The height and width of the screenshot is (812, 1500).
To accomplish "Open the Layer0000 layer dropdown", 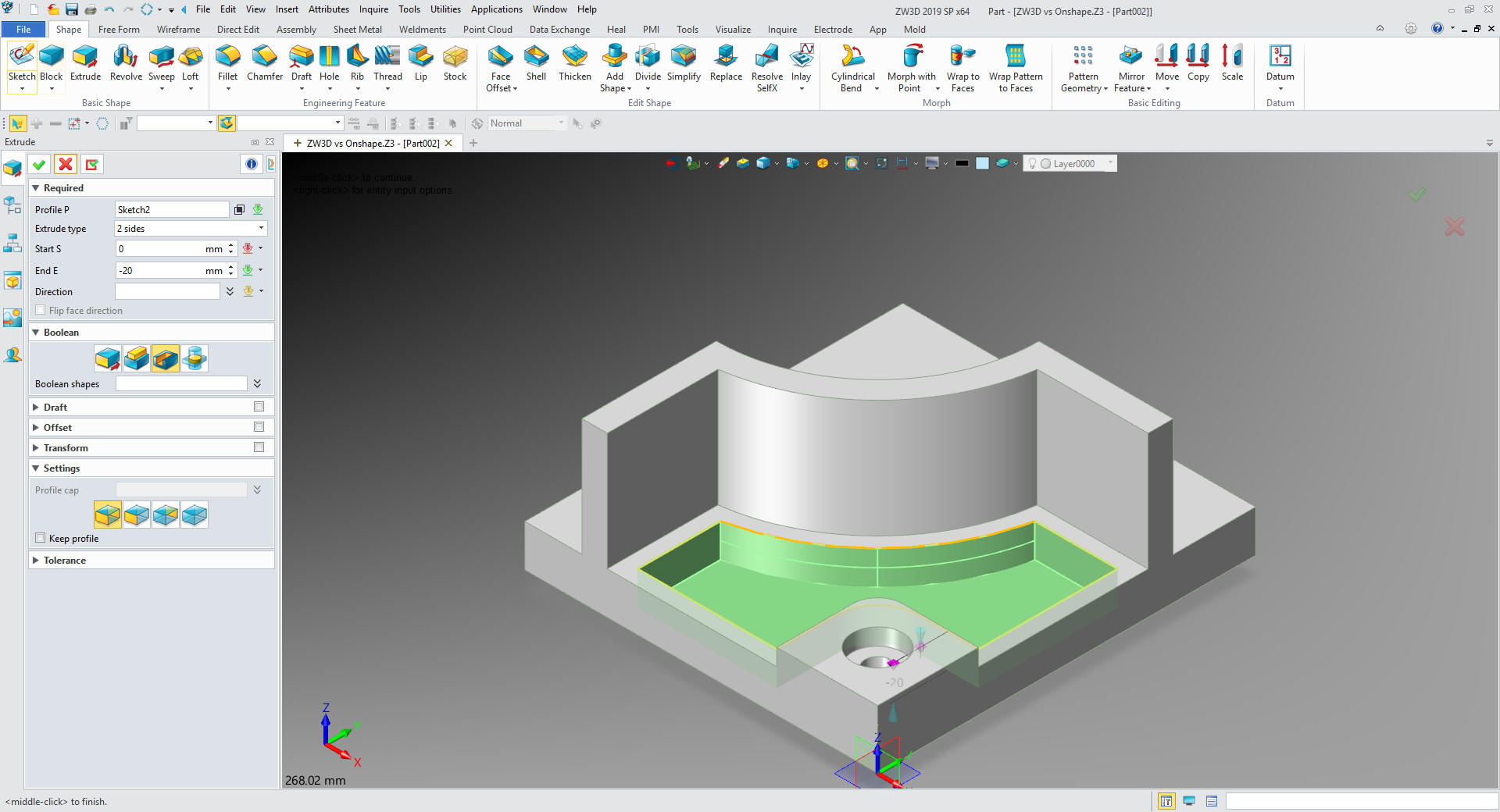I will [1110, 163].
